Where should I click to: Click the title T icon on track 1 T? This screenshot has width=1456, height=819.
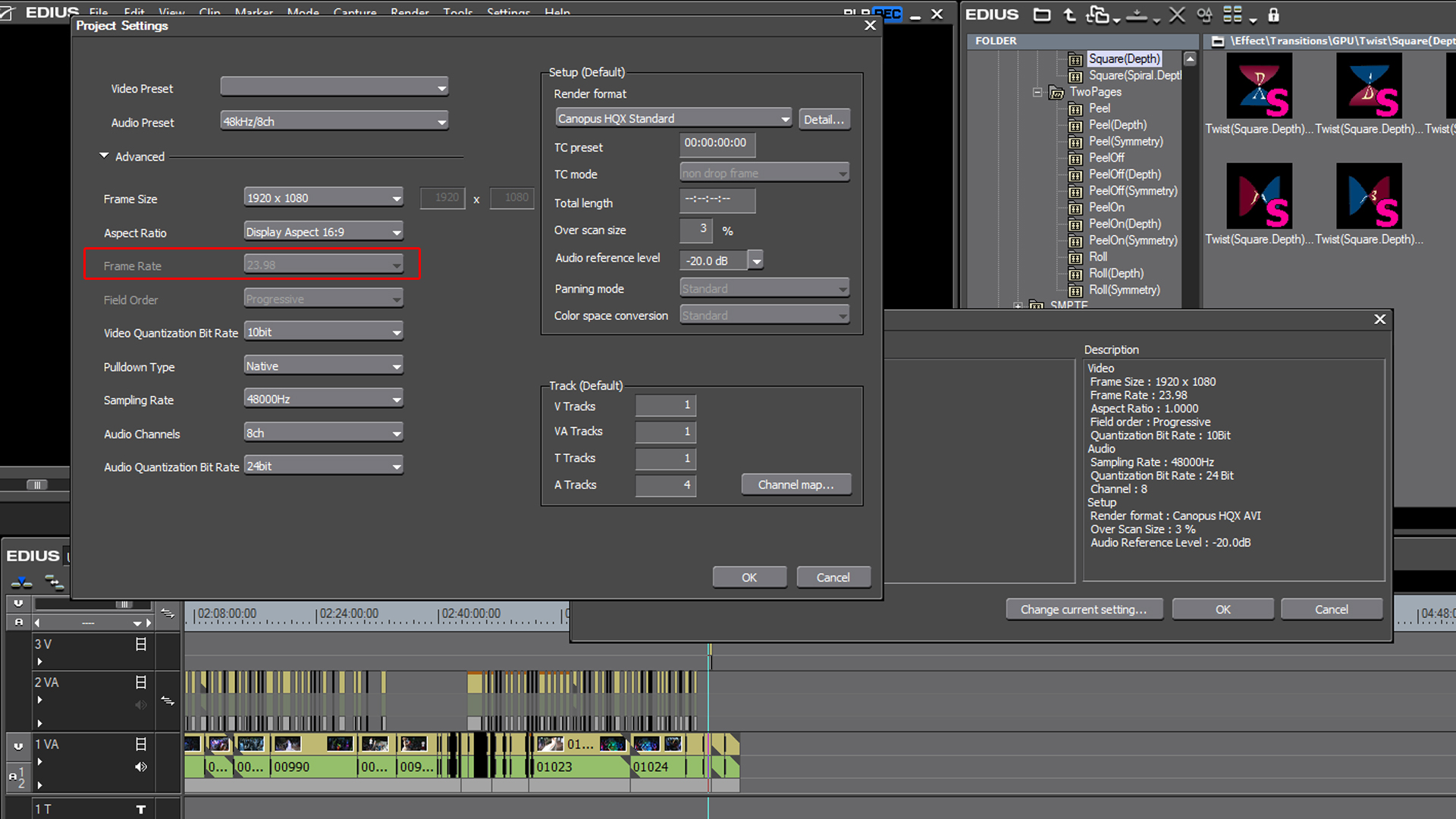[140, 809]
